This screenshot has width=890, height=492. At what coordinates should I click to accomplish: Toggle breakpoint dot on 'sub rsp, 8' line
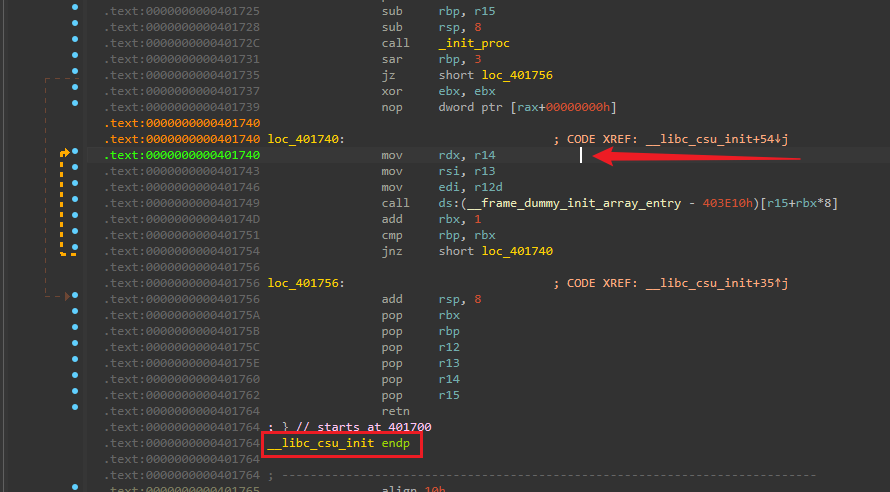75,23
